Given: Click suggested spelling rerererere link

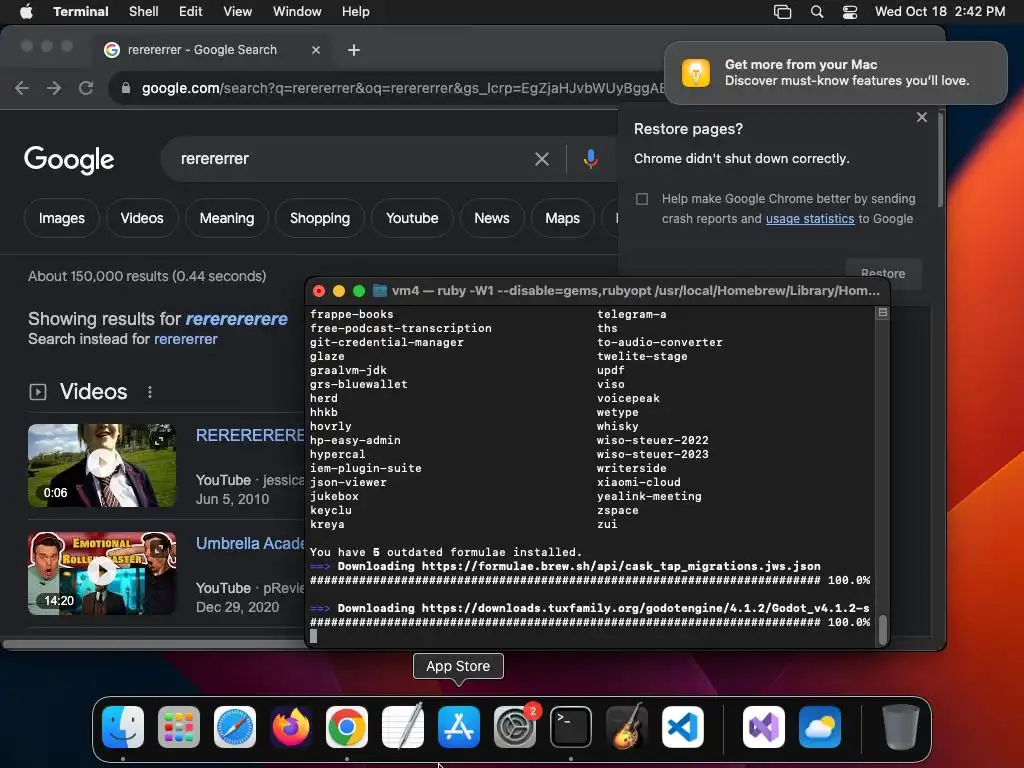Looking at the screenshot, I should 236,319.
